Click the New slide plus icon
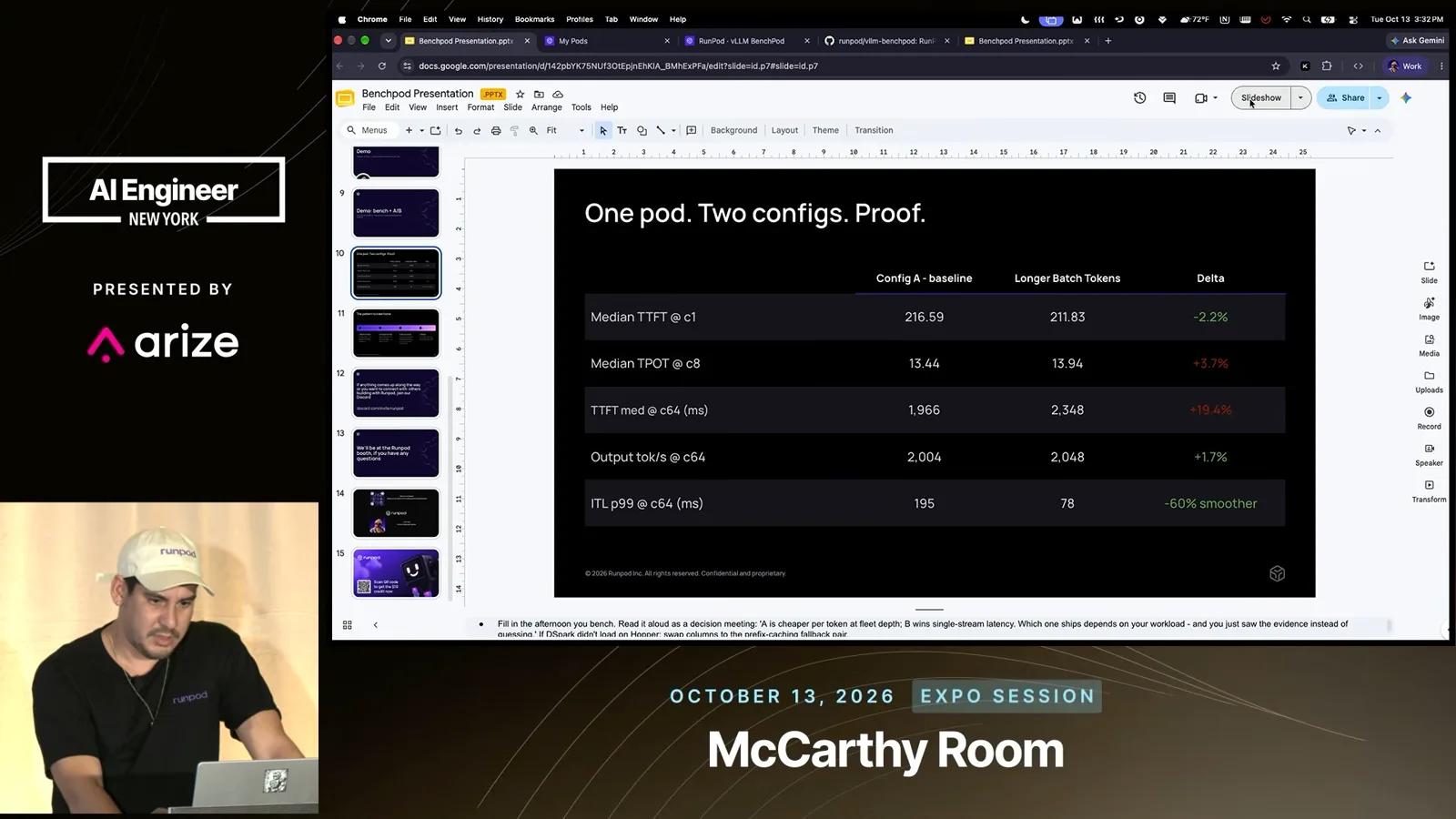The height and width of the screenshot is (819, 1456). (409, 130)
